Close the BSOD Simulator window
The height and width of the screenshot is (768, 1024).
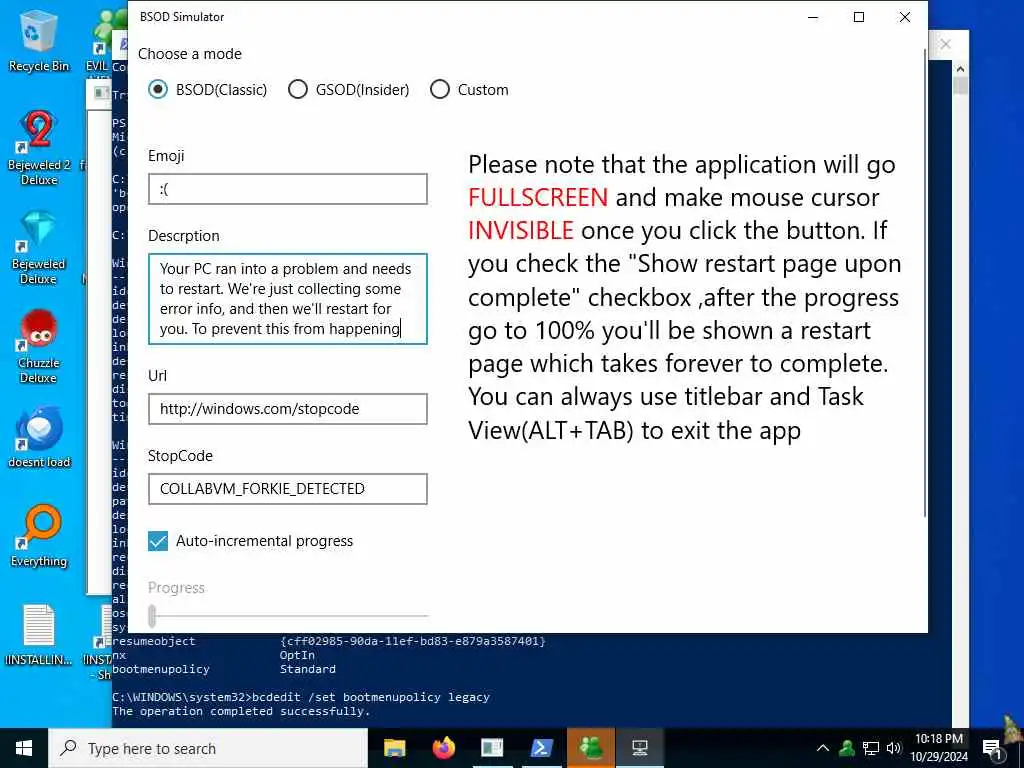click(904, 17)
